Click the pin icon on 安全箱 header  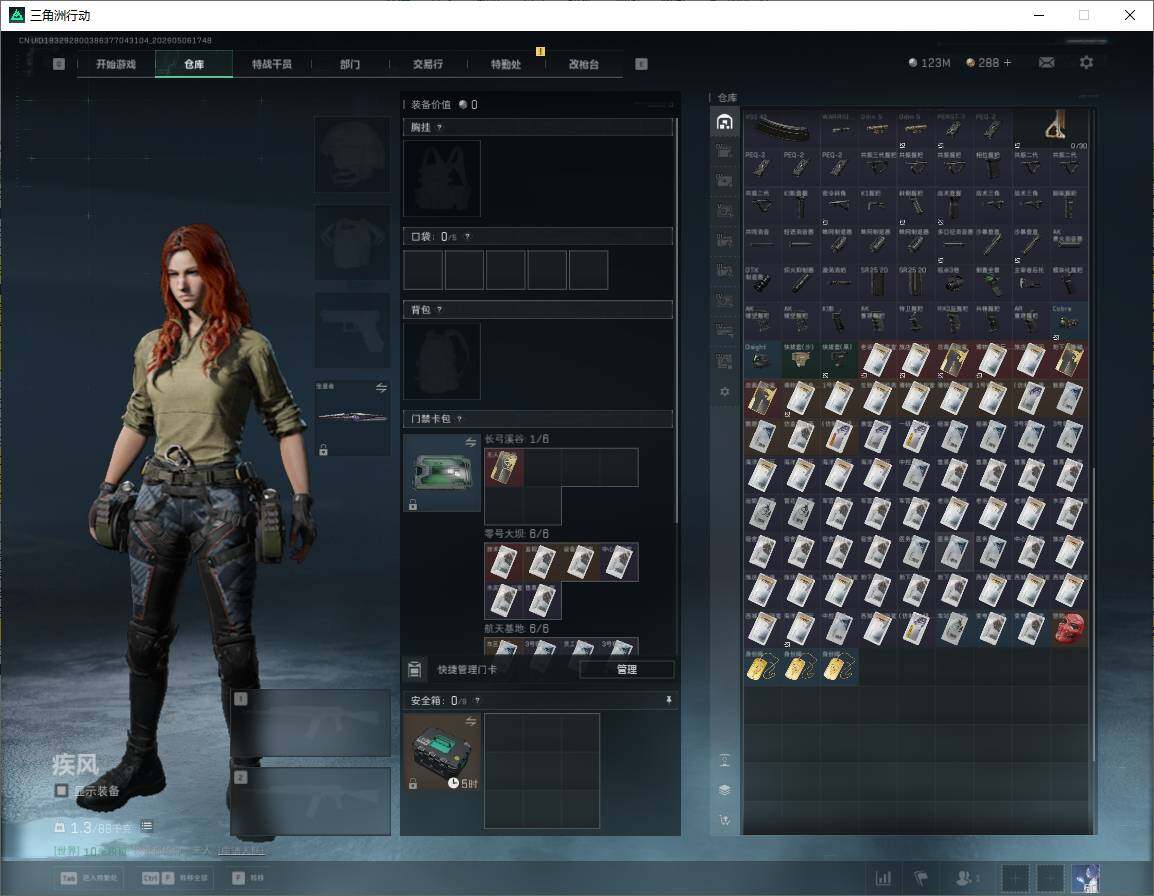point(668,700)
